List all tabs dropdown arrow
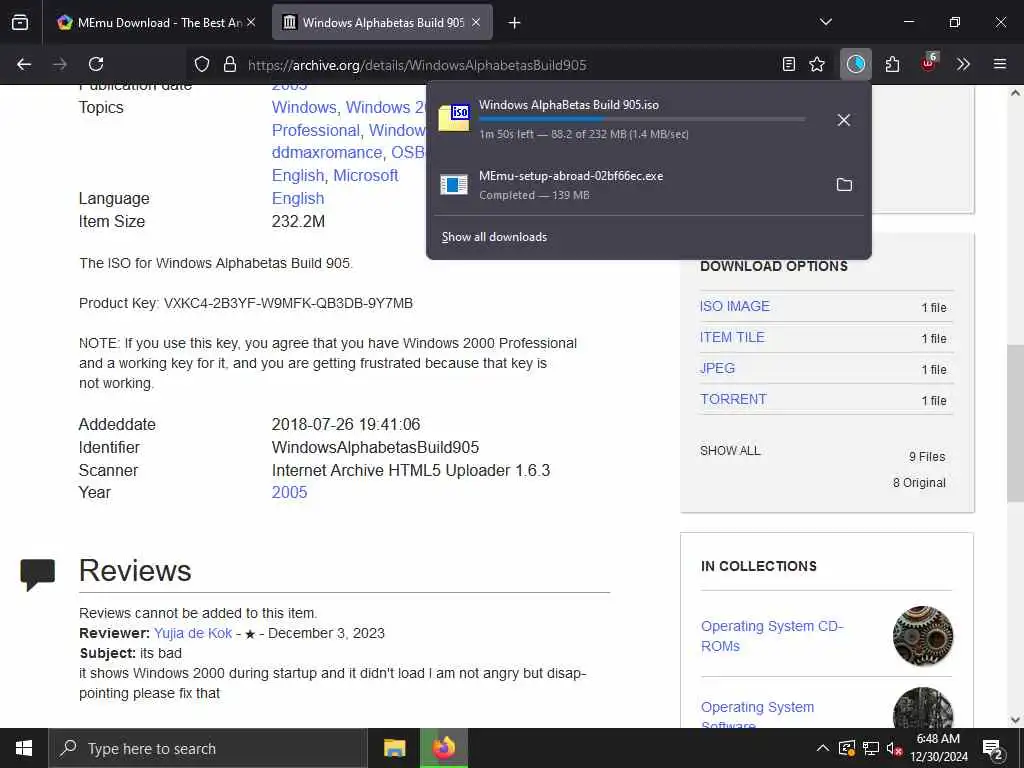Screen dimensions: 1024x768 826,23
